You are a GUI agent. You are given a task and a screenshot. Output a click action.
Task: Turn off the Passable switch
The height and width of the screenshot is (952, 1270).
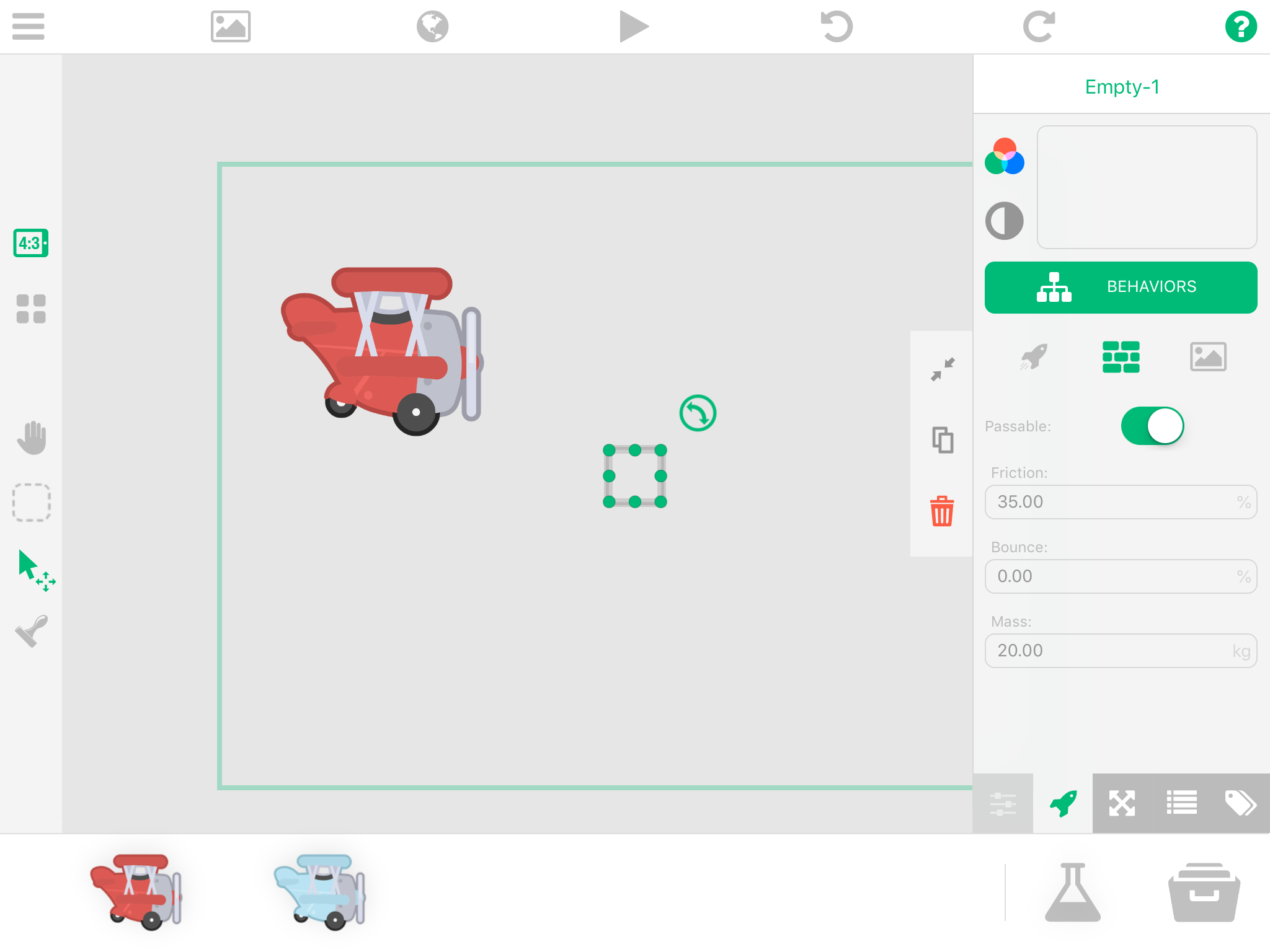click(1152, 426)
